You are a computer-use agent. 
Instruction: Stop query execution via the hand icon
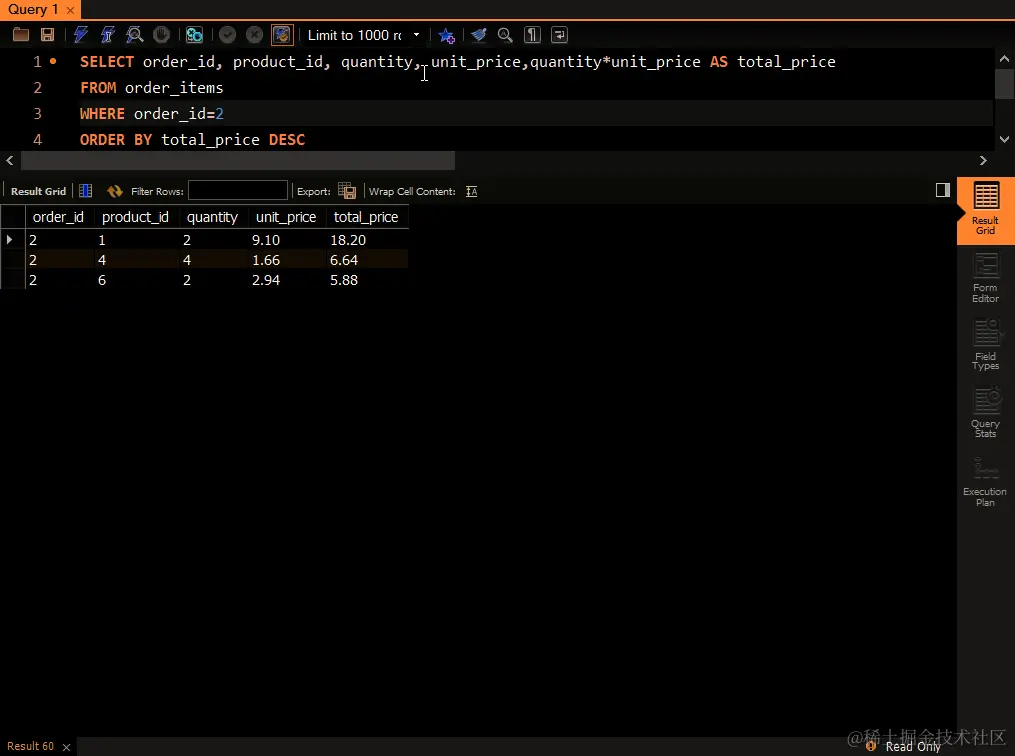(161, 35)
